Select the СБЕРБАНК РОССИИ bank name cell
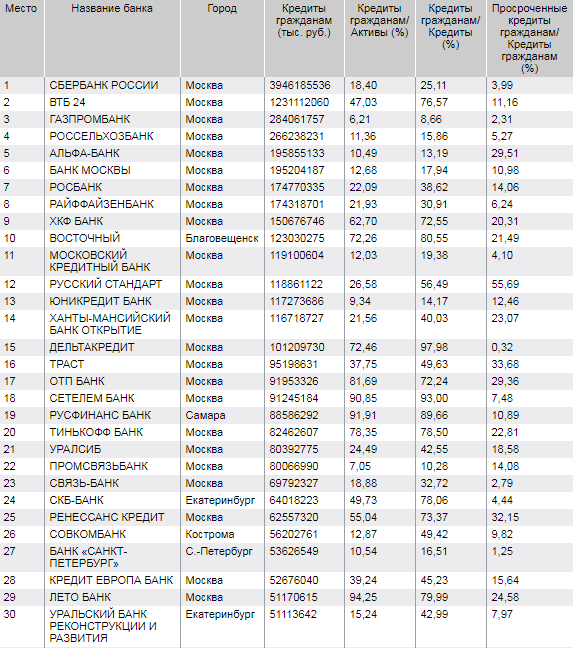This screenshot has width=575, height=648. 104,85
